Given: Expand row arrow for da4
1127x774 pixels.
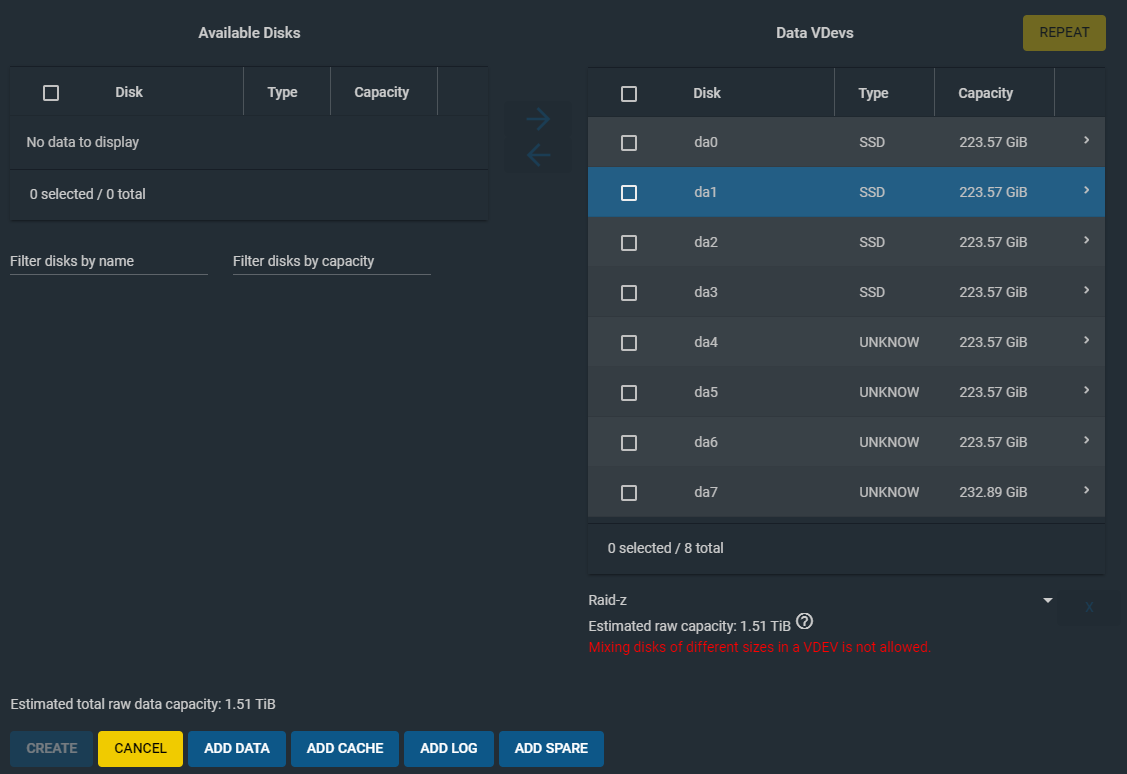Looking at the screenshot, I should coord(1086,341).
